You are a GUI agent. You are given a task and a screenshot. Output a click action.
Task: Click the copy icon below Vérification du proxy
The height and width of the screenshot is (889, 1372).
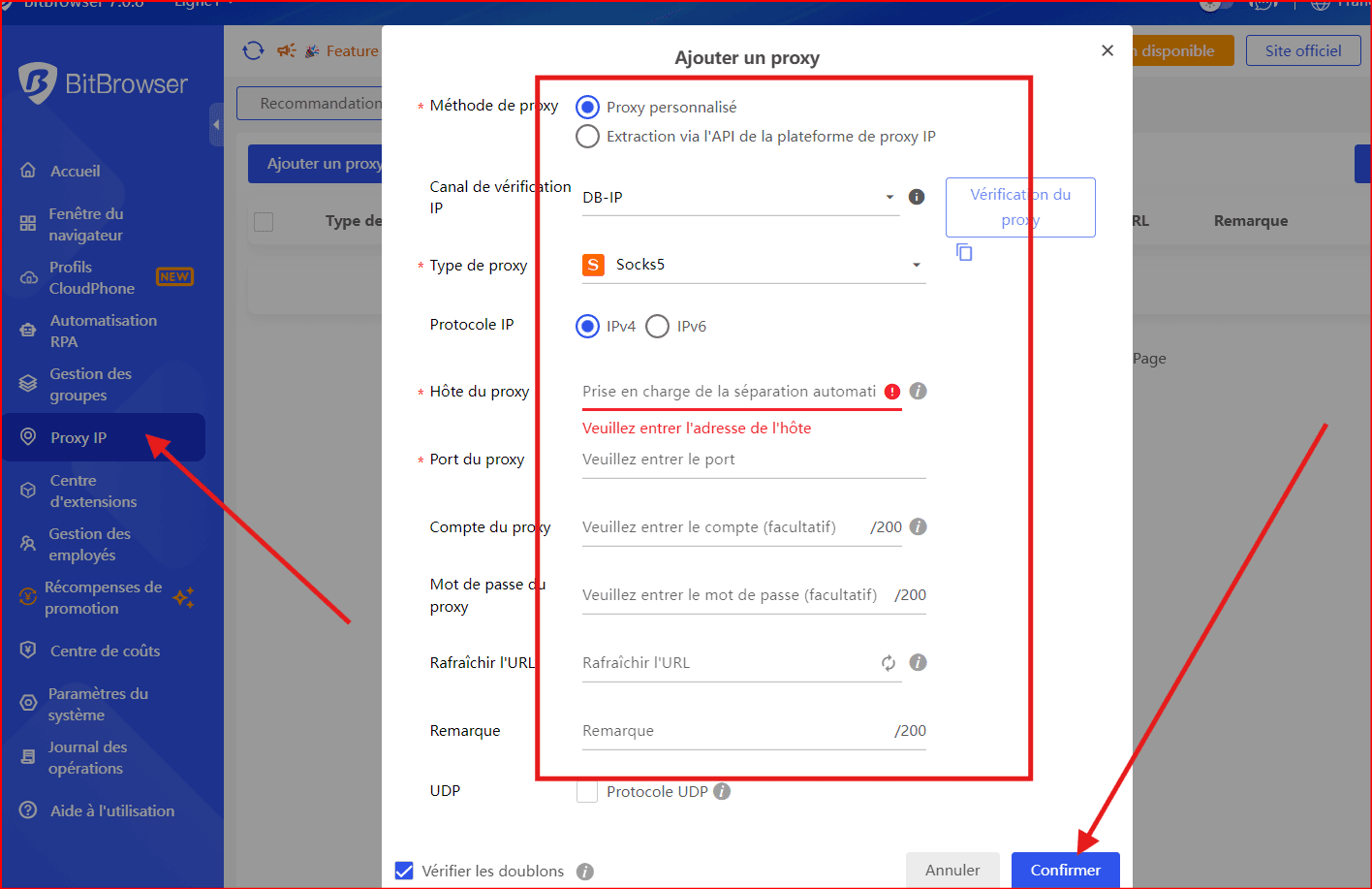(964, 252)
